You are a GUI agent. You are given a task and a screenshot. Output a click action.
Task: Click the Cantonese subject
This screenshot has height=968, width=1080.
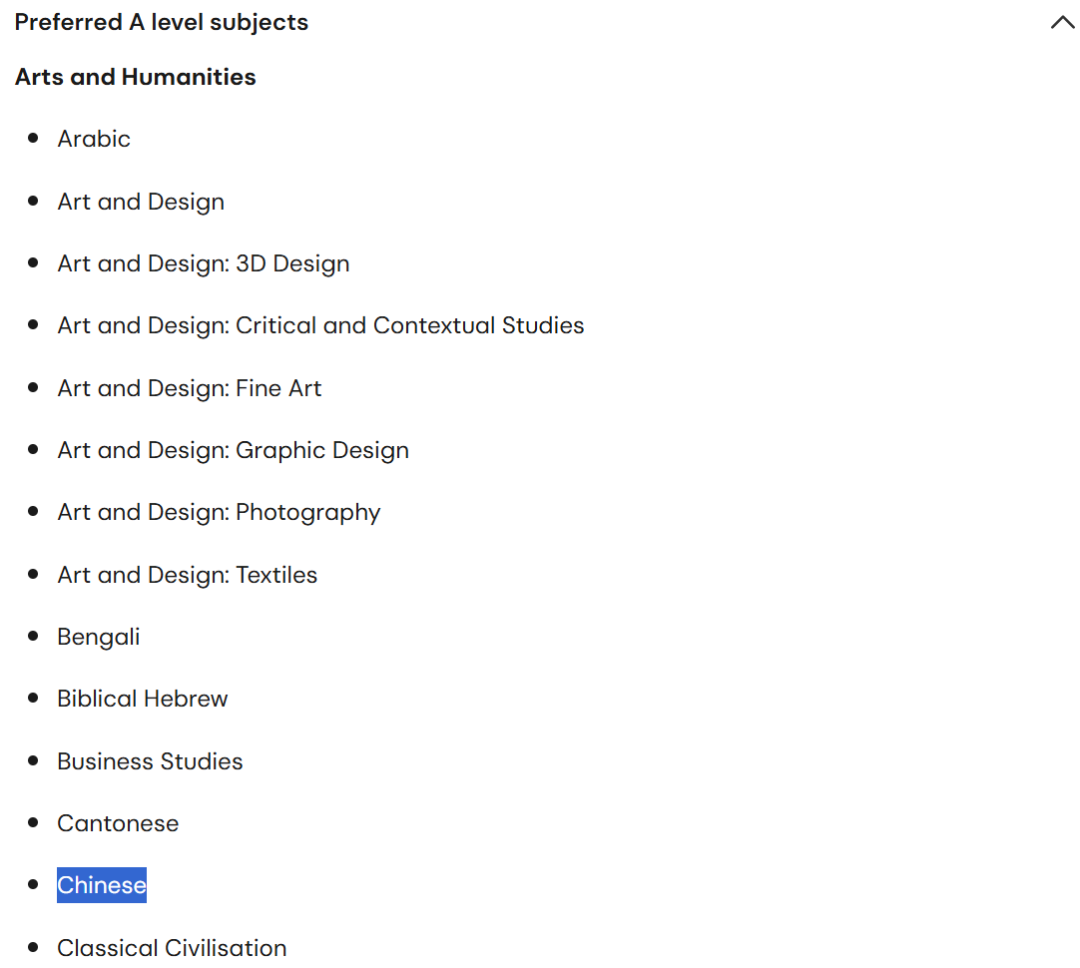118,823
